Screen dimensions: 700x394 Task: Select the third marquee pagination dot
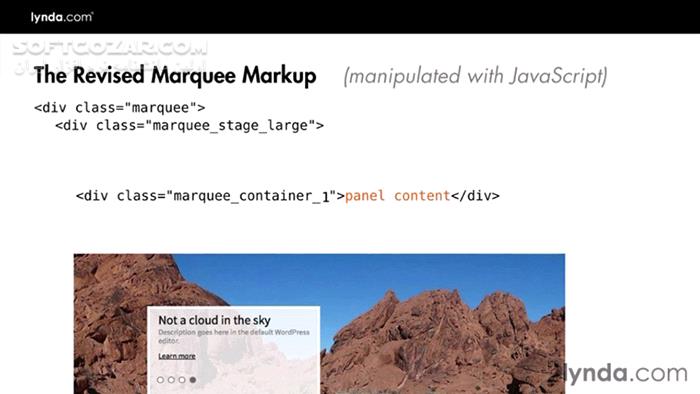coord(182,380)
